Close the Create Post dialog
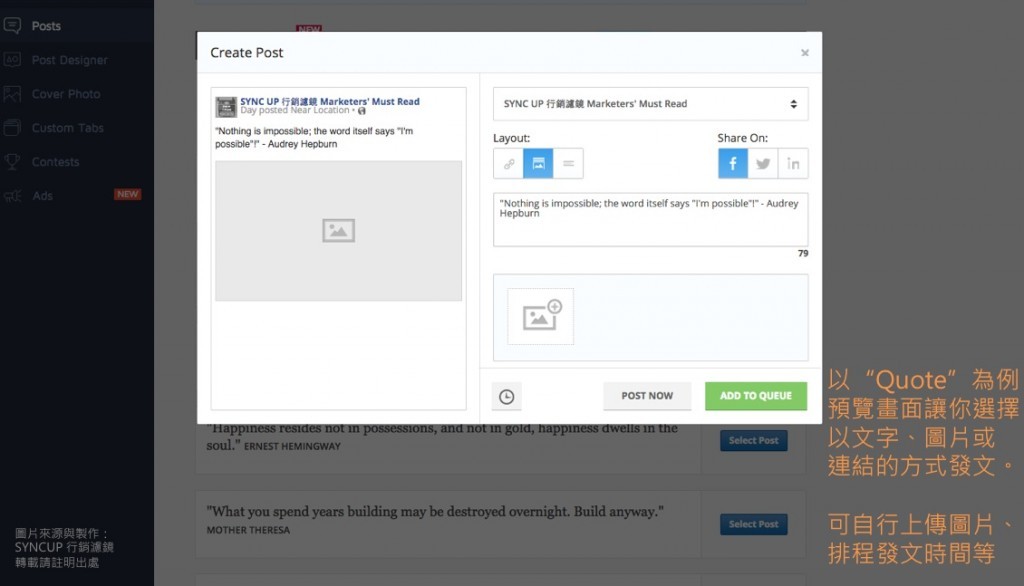1024x586 pixels. [x=805, y=53]
